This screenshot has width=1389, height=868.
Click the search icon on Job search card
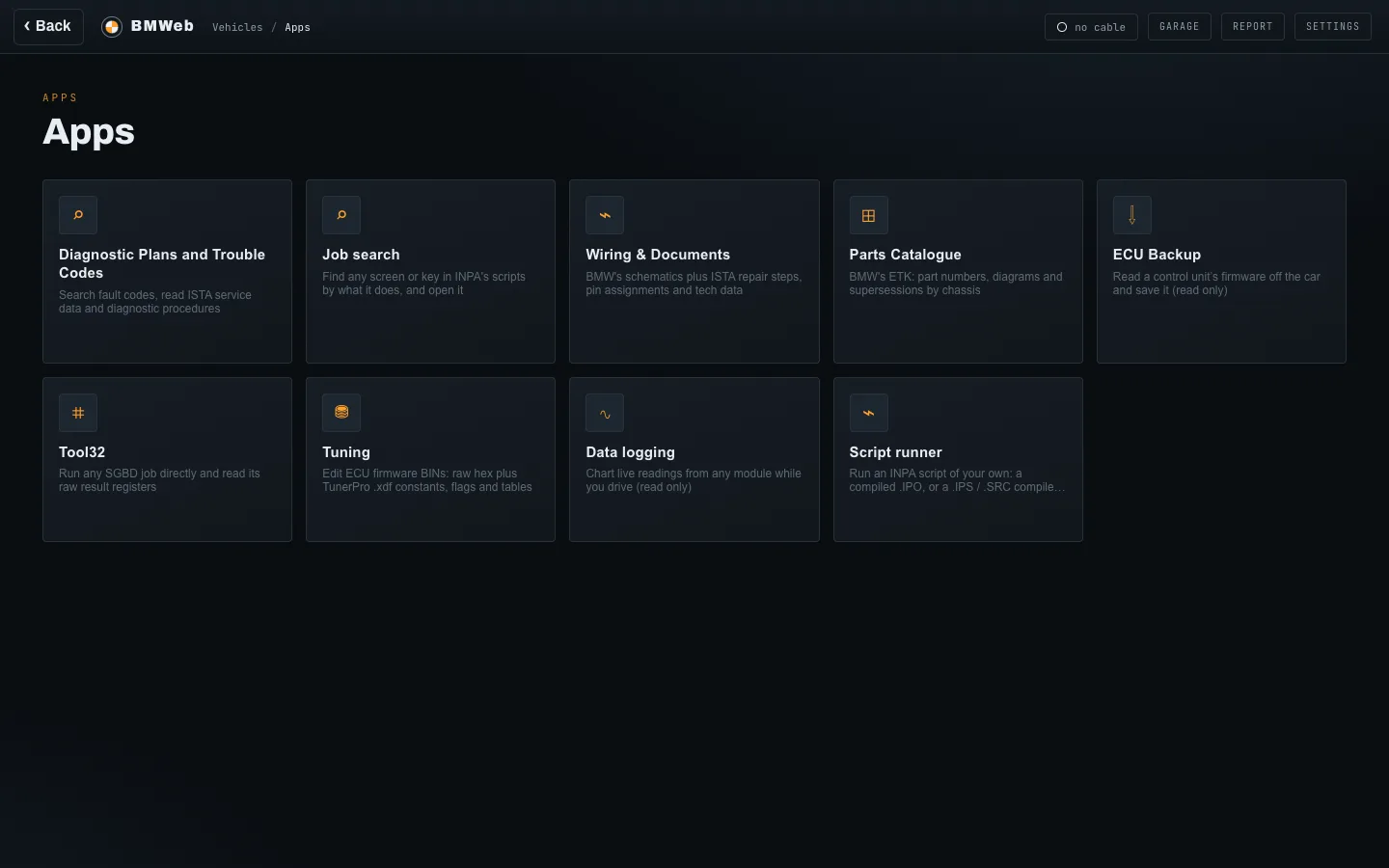point(341,215)
